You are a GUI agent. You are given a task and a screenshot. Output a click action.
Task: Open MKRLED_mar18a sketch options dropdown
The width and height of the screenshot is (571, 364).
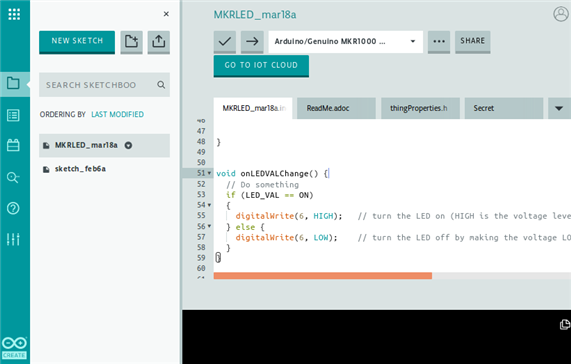128,145
